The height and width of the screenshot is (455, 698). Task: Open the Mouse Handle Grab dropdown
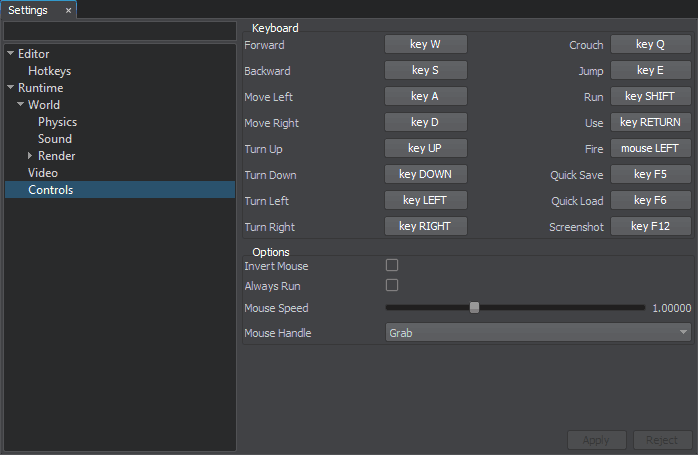(538, 332)
